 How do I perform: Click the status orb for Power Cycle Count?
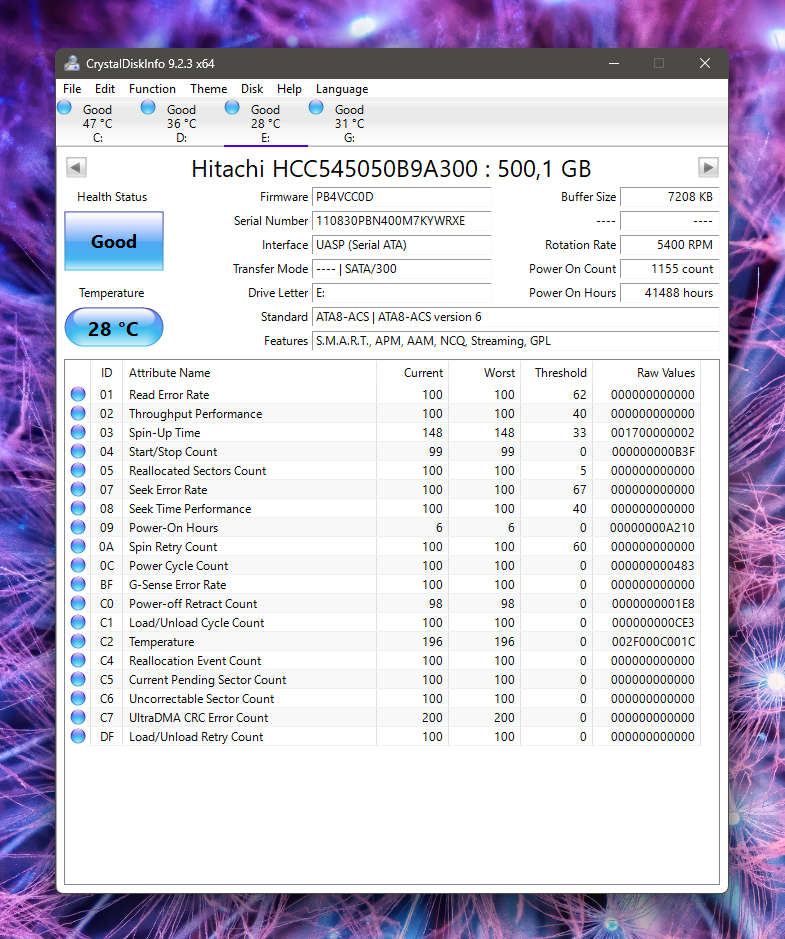point(78,565)
